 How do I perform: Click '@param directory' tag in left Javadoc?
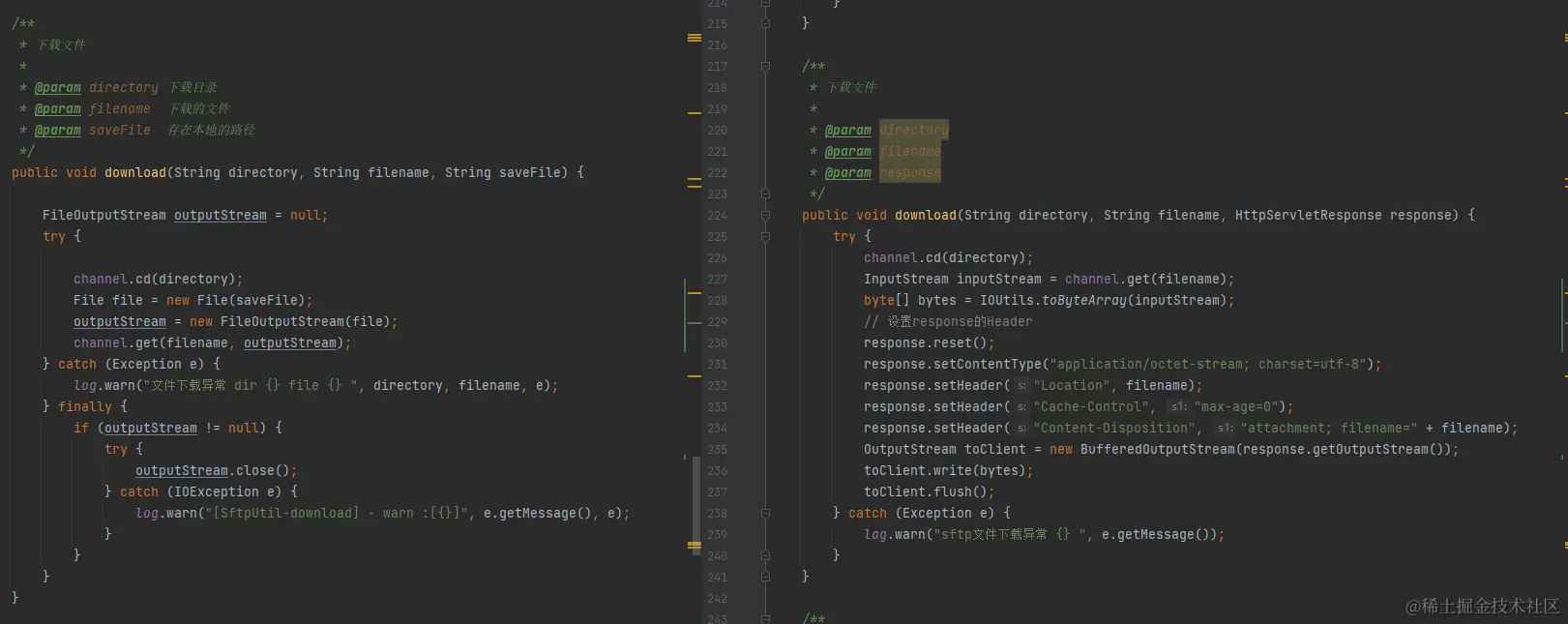[x=97, y=88]
